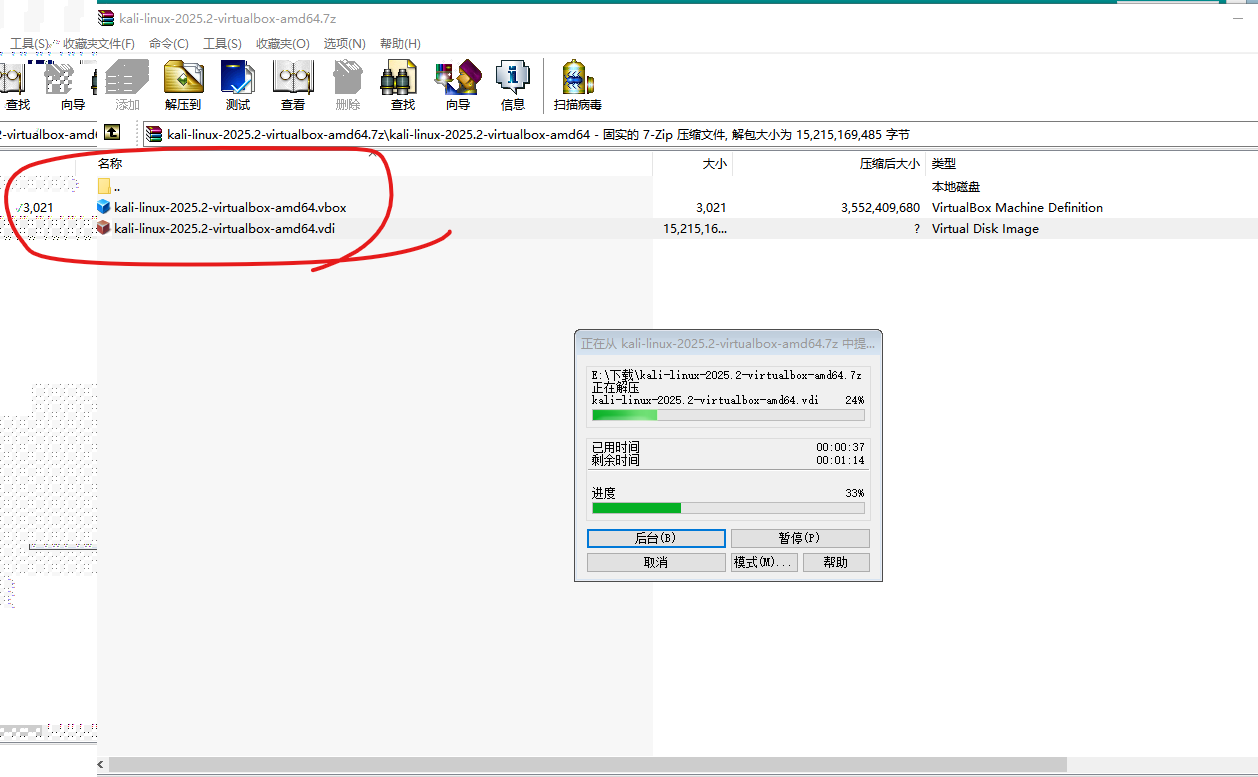The height and width of the screenshot is (777, 1258).
Task: Click the 取消 cancel button
Action: [x=656, y=562]
